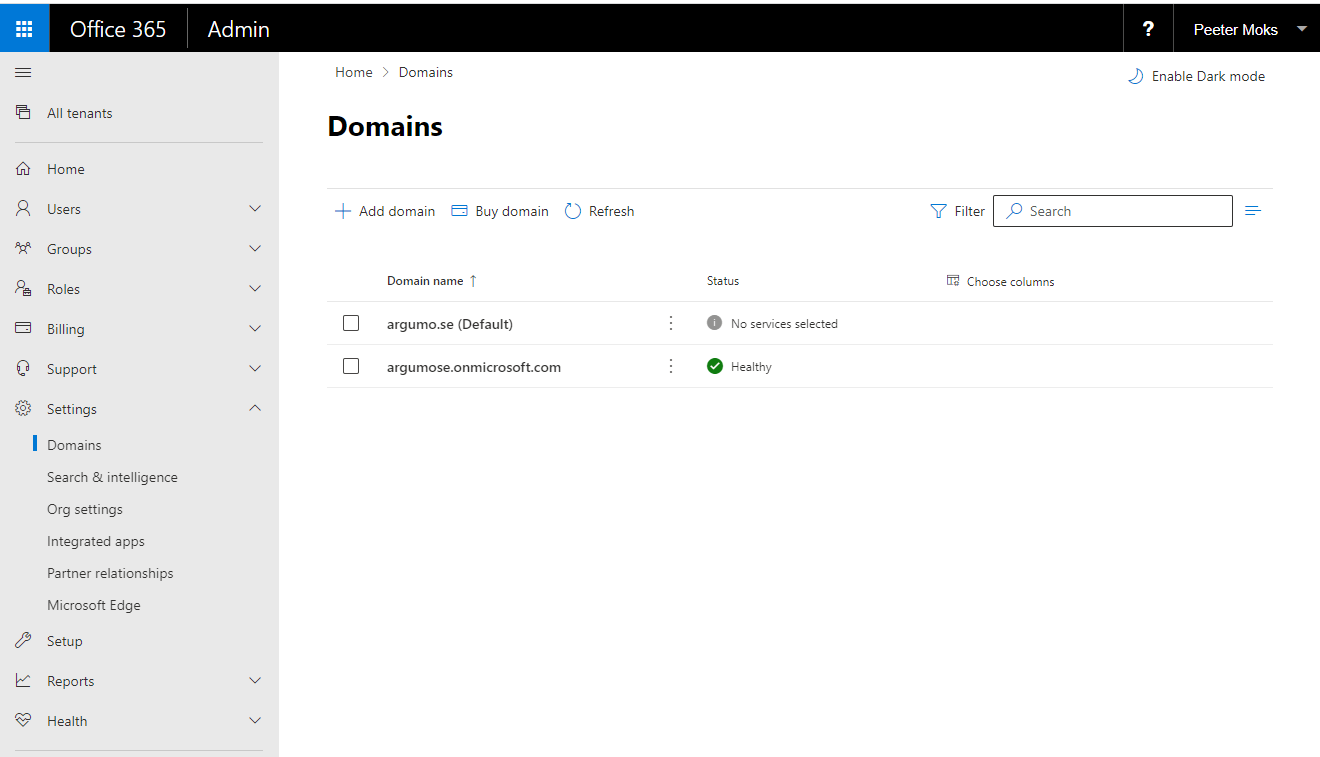Click the Buy domain label
This screenshot has height=757, width=1320.
[512, 211]
